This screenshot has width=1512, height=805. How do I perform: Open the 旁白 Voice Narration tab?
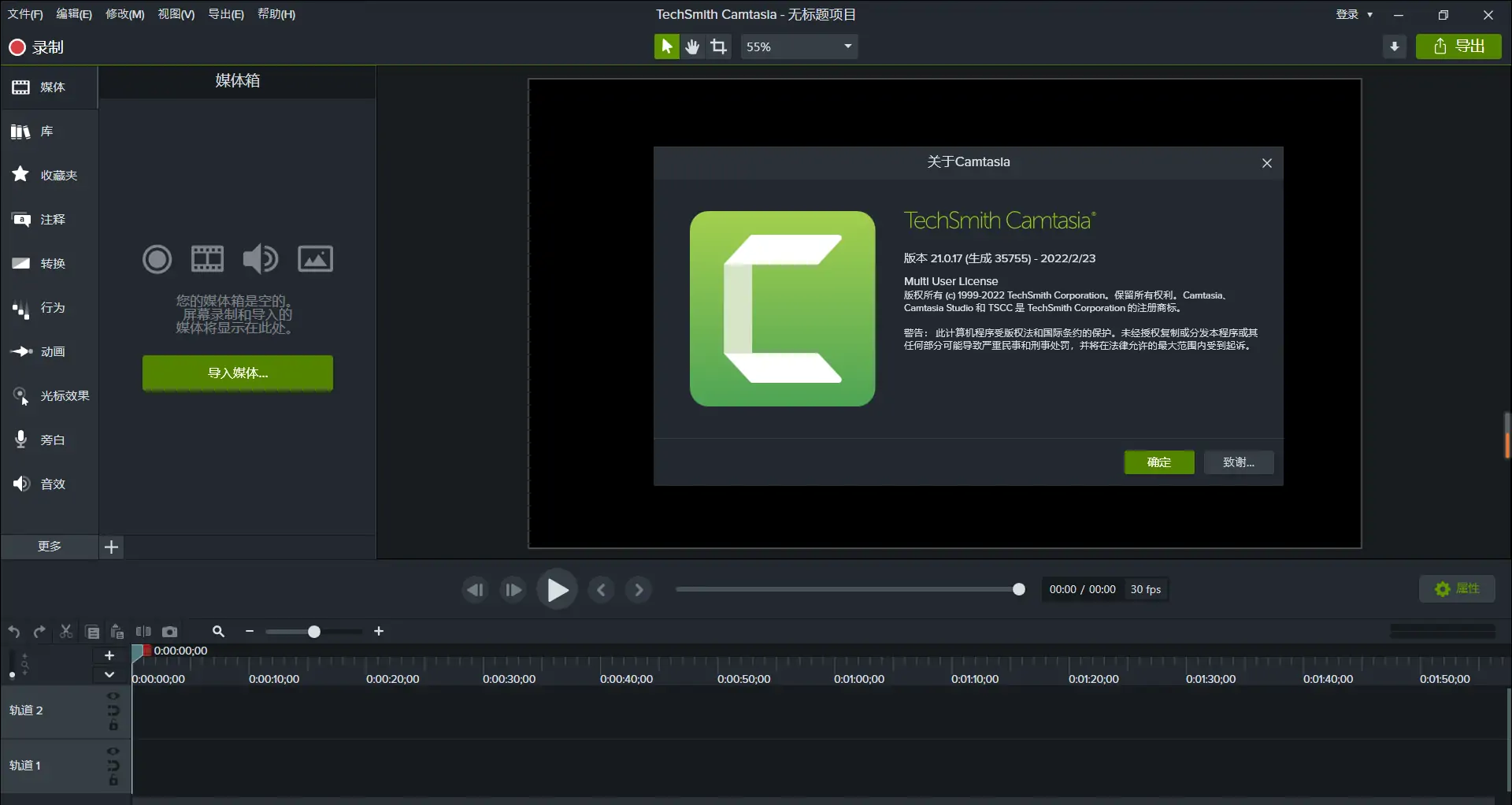49,440
